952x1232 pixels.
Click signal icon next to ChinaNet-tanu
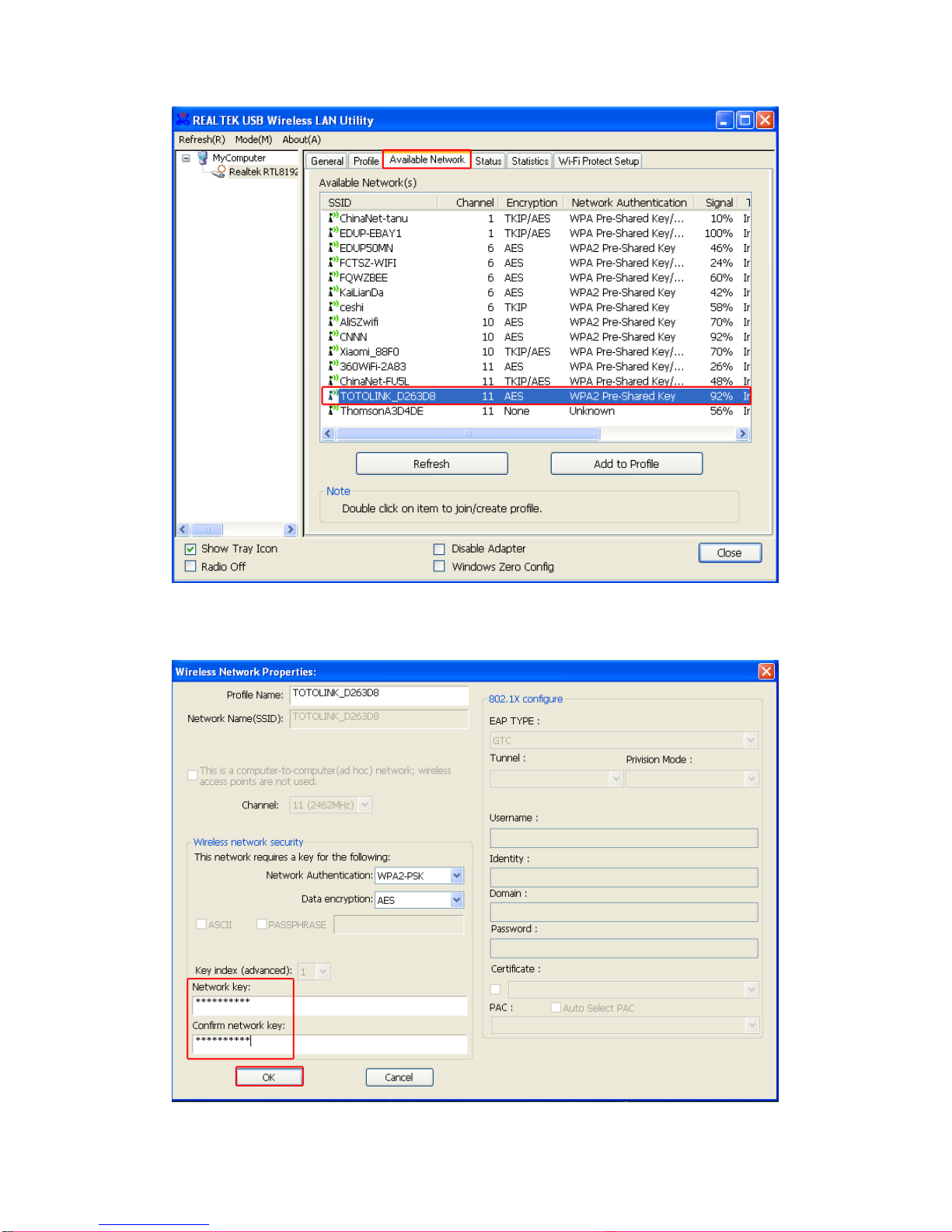(x=333, y=218)
